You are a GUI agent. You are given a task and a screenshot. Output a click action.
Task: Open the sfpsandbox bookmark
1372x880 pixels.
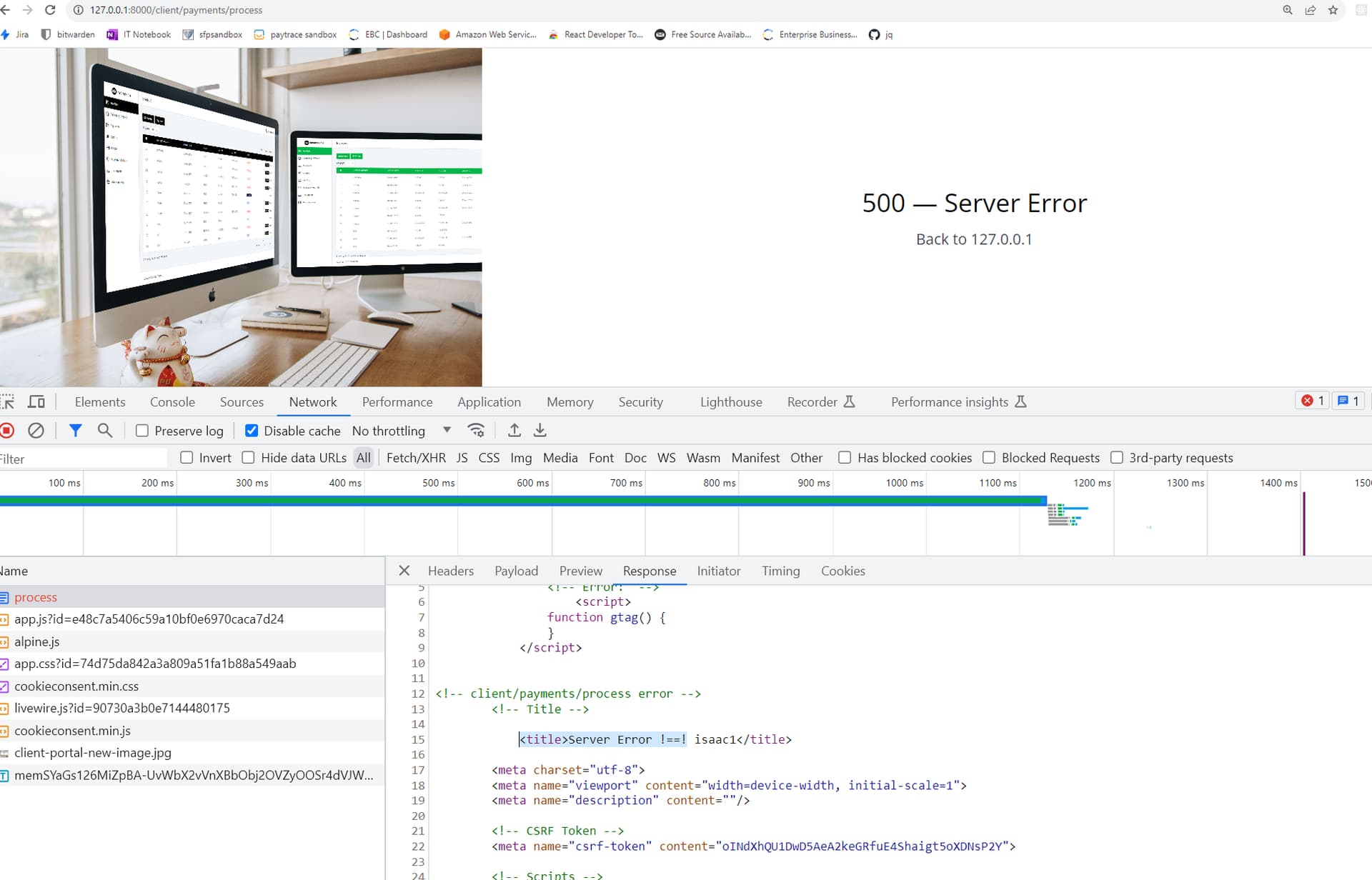[212, 34]
